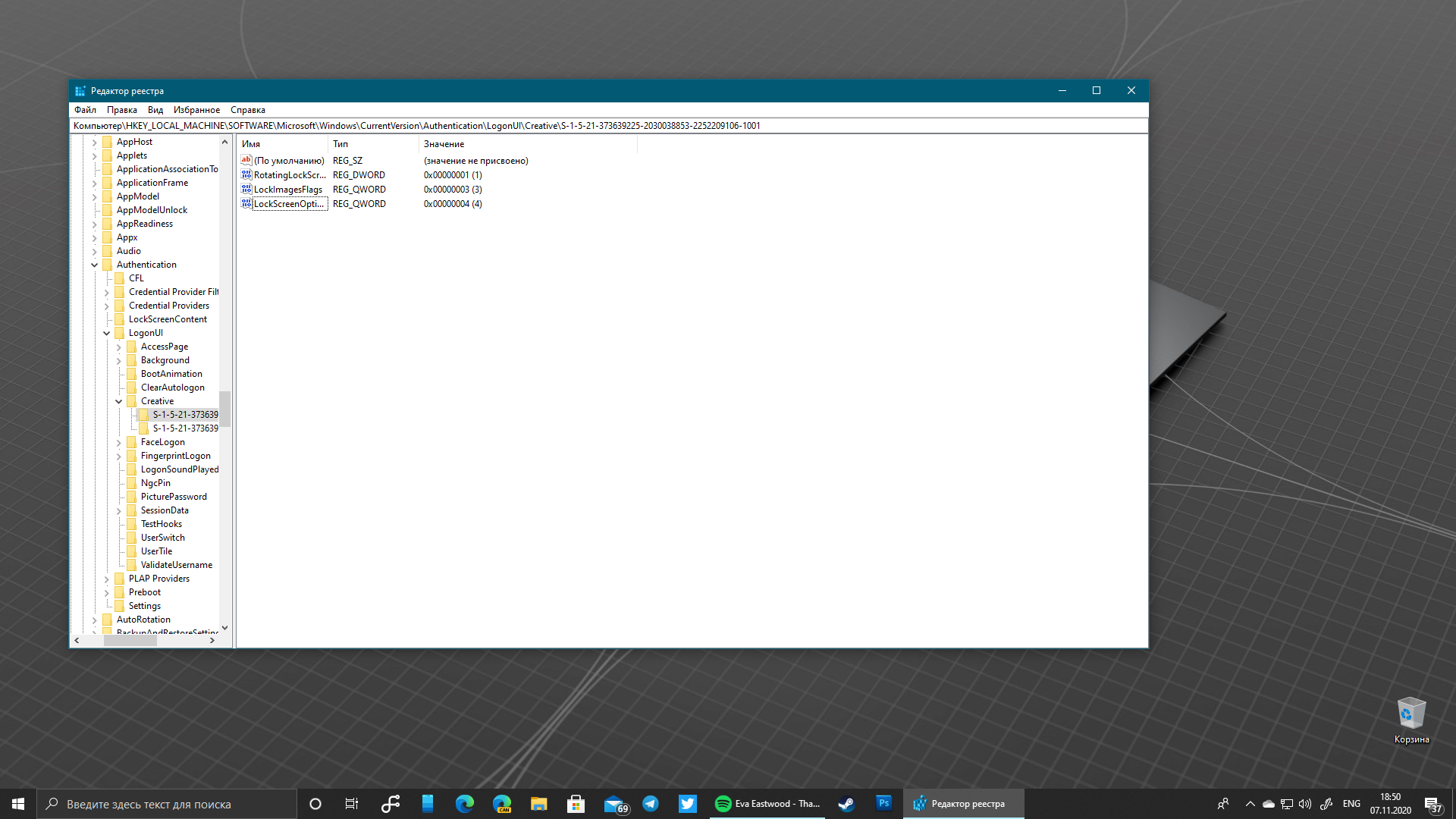Click the tree vertical scrollbar thumb

coord(224,409)
